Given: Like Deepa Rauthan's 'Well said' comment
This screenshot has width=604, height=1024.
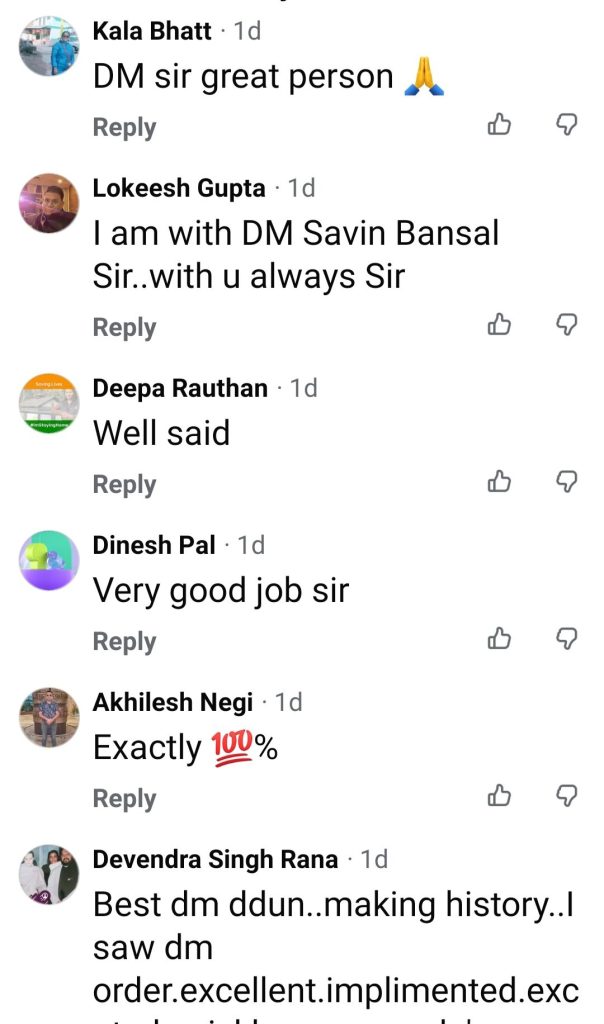Looking at the screenshot, I should (x=500, y=481).
